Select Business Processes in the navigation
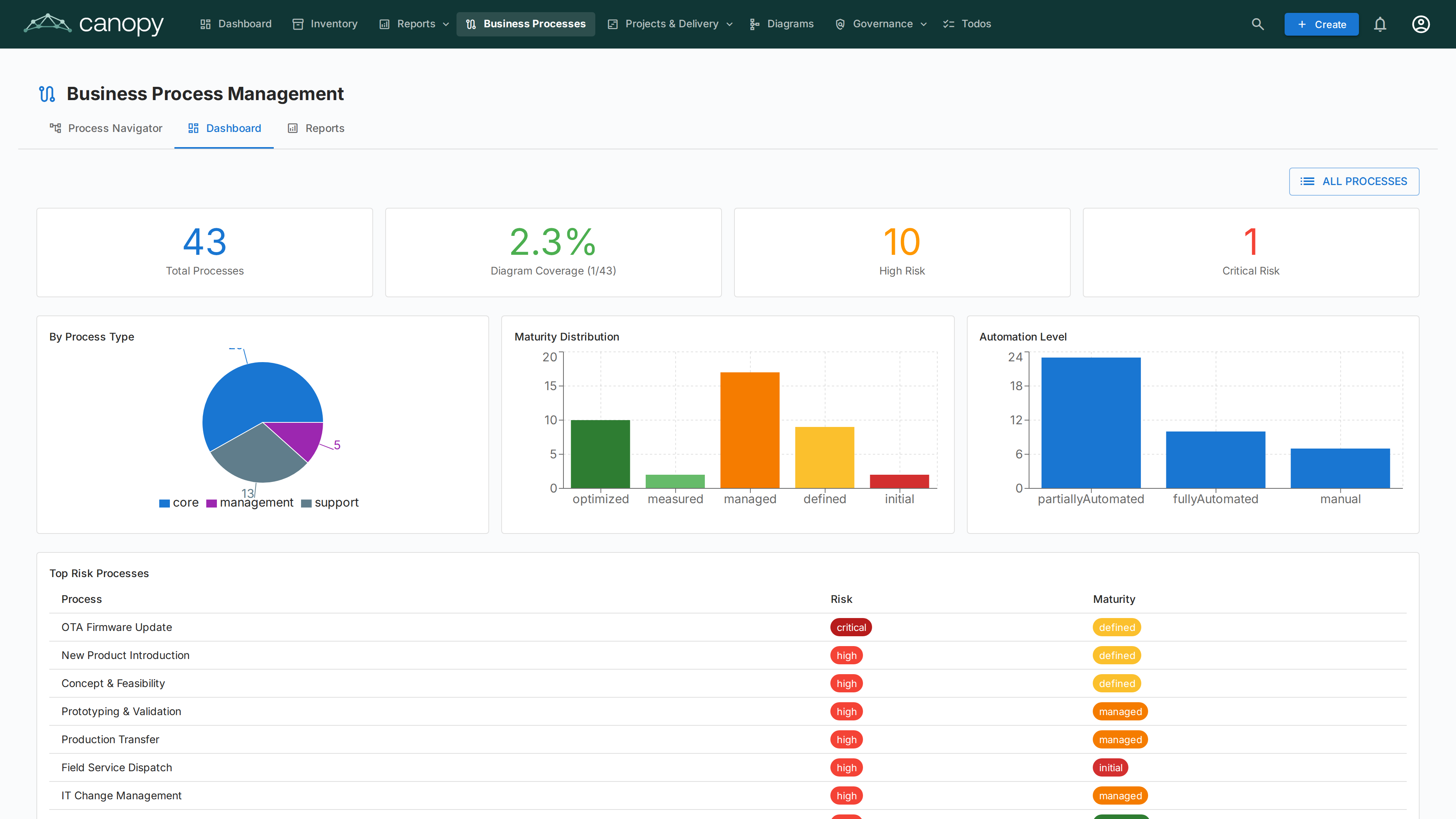 (x=526, y=24)
